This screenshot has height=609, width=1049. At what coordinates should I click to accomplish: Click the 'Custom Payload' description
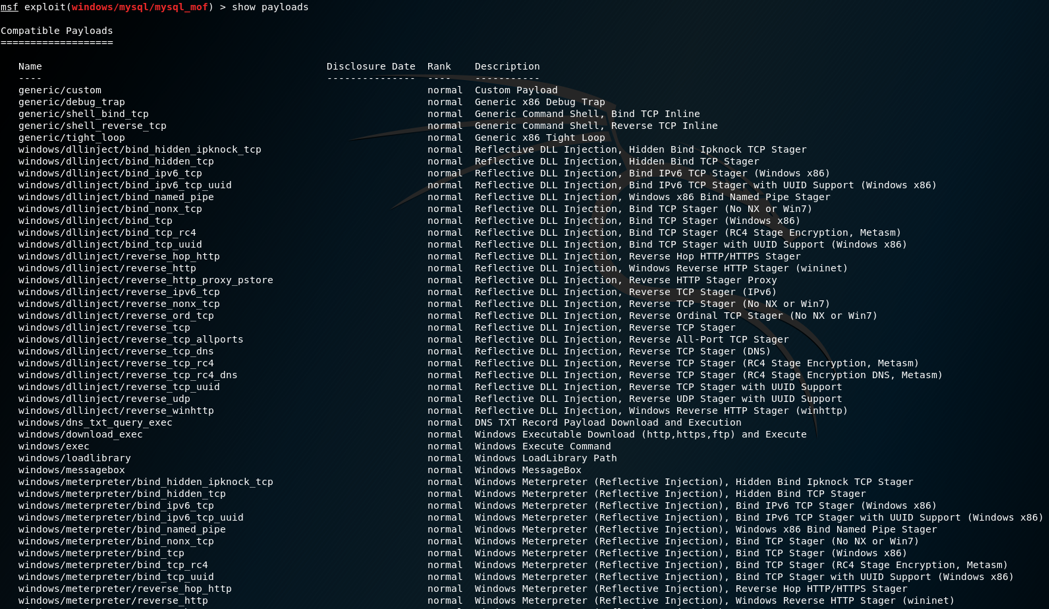[x=516, y=90]
